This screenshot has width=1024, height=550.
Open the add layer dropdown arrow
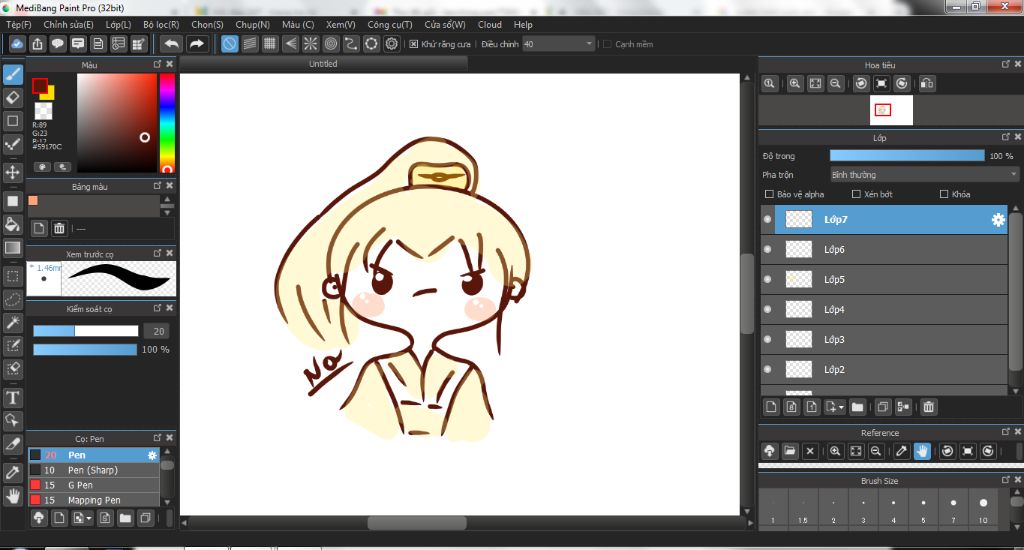[x=841, y=407]
